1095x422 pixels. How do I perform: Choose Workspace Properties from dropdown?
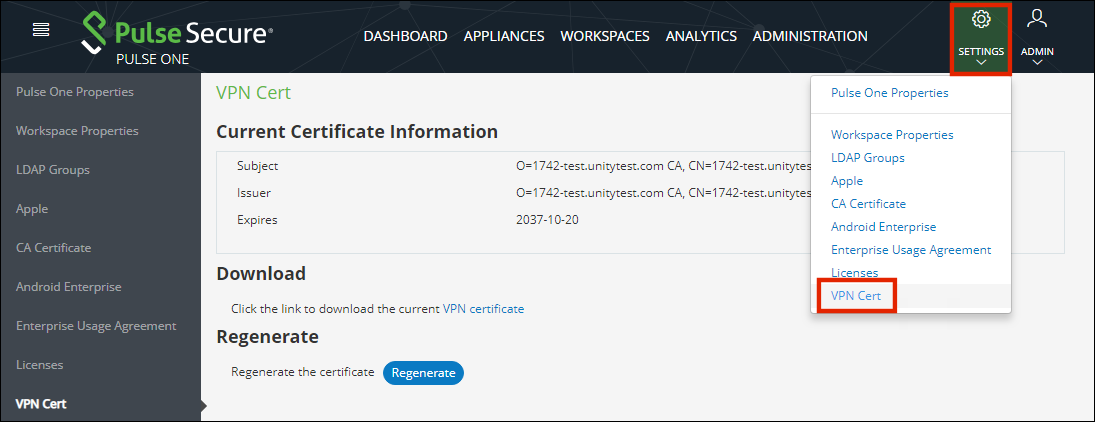point(892,135)
